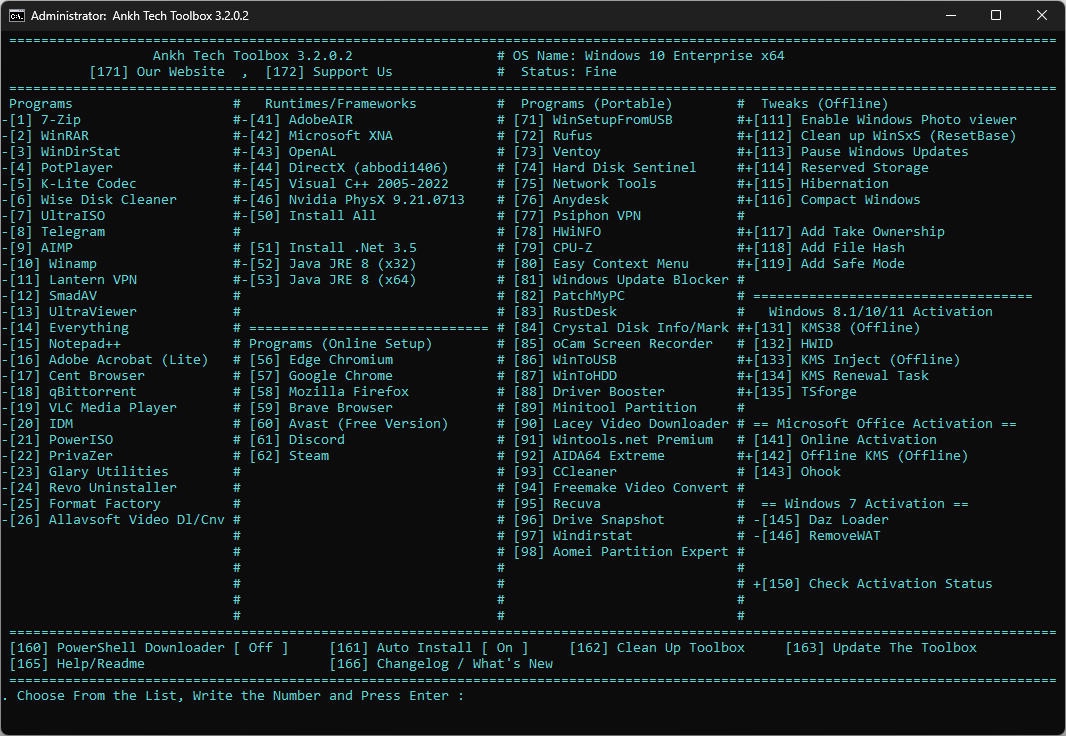Click Aomei Partition Expert entry
This screenshot has height=736, width=1066.
[x=621, y=551]
